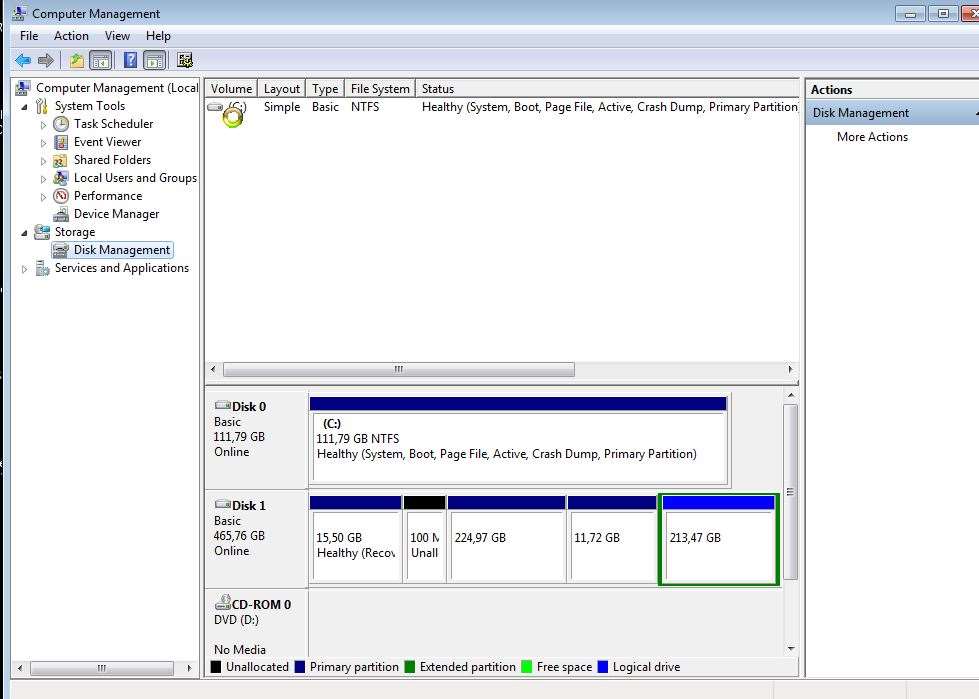This screenshot has height=699, width=979.
Task: Click the console tree horizontal scrollbar thumb
Action: 102,668
